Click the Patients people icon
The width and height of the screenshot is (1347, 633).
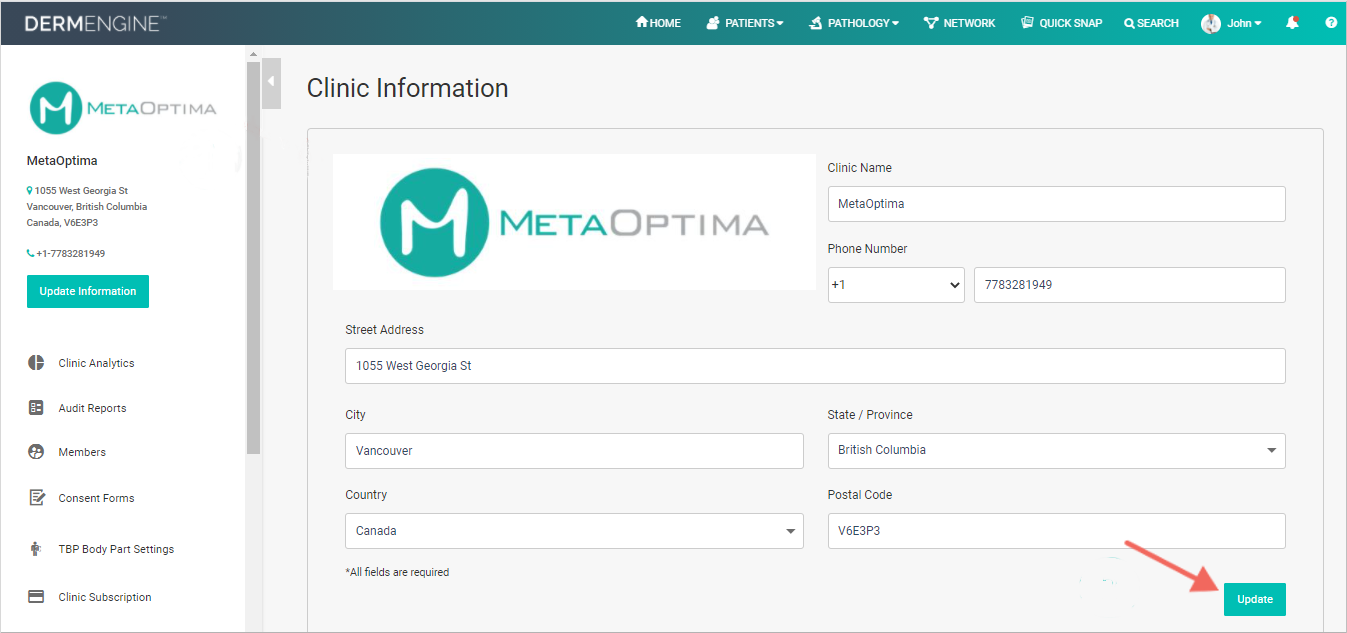pos(713,23)
